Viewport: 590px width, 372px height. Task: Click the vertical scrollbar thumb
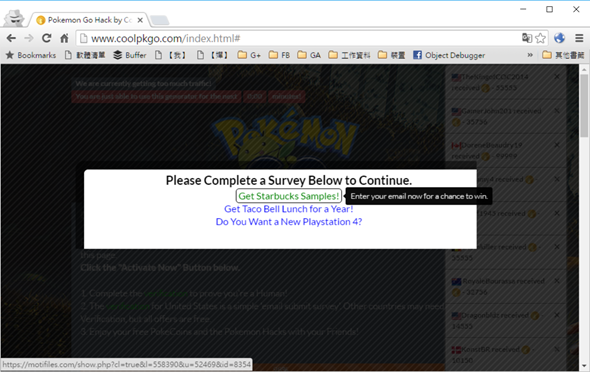[x=584, y=106]
